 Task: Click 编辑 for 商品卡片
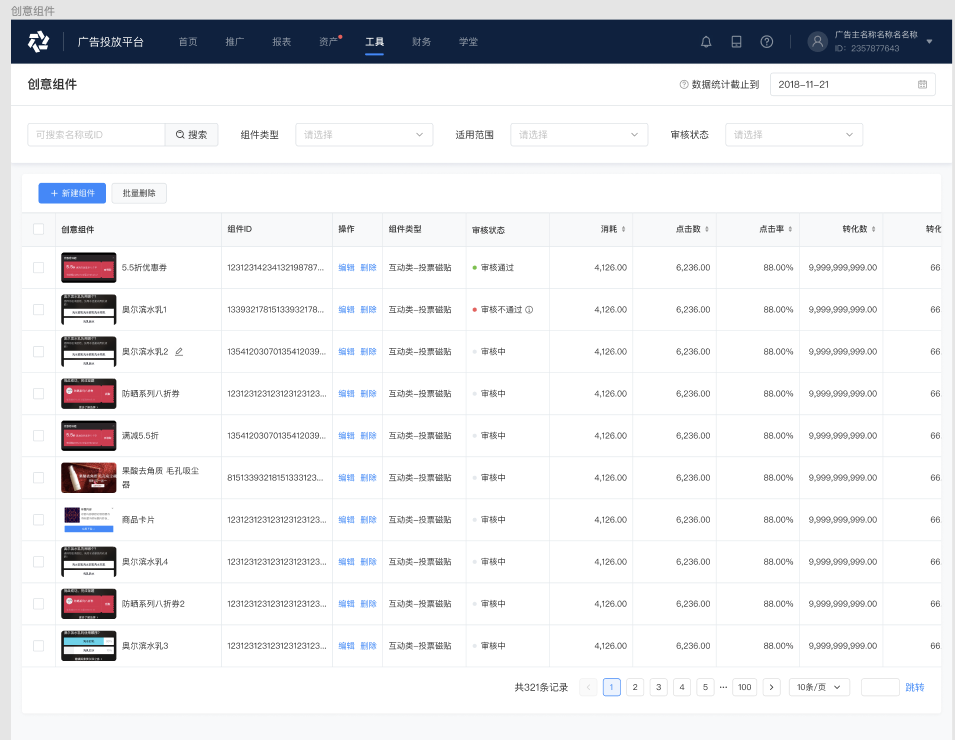tap(347, 520)
